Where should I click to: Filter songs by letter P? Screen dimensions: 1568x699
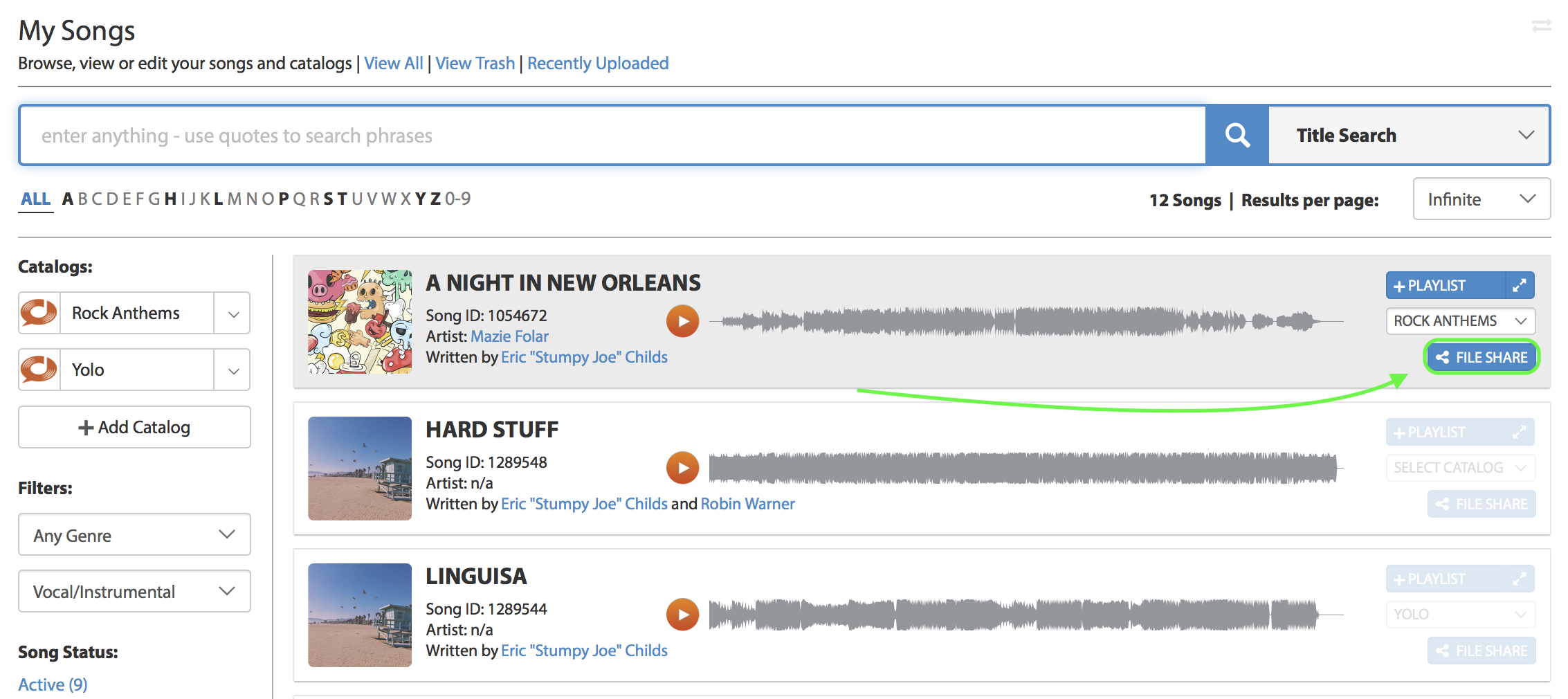[284, 199]
